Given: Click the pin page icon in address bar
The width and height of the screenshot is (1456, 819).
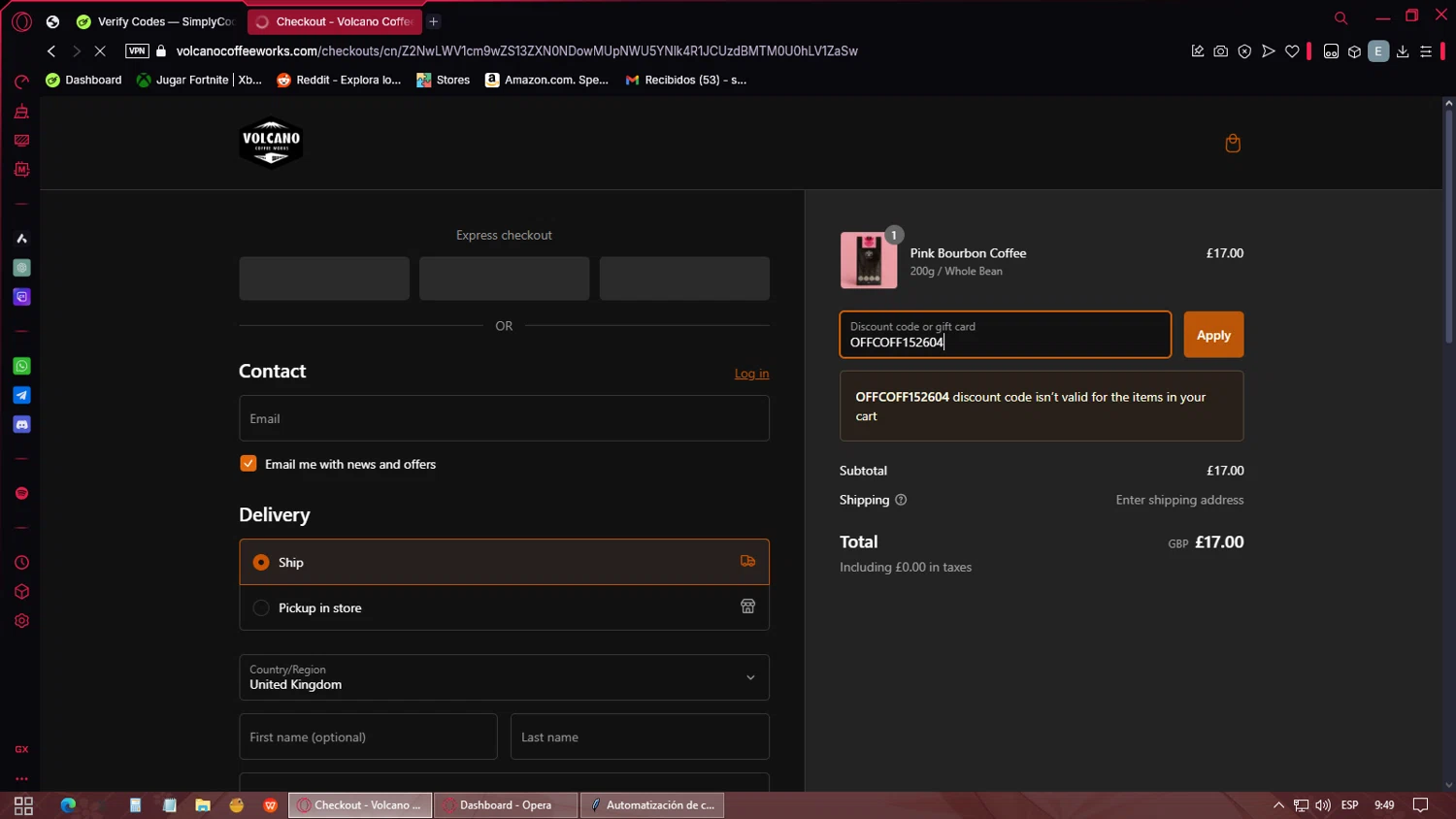Looking at the screenshot, I should [1197, 51].
